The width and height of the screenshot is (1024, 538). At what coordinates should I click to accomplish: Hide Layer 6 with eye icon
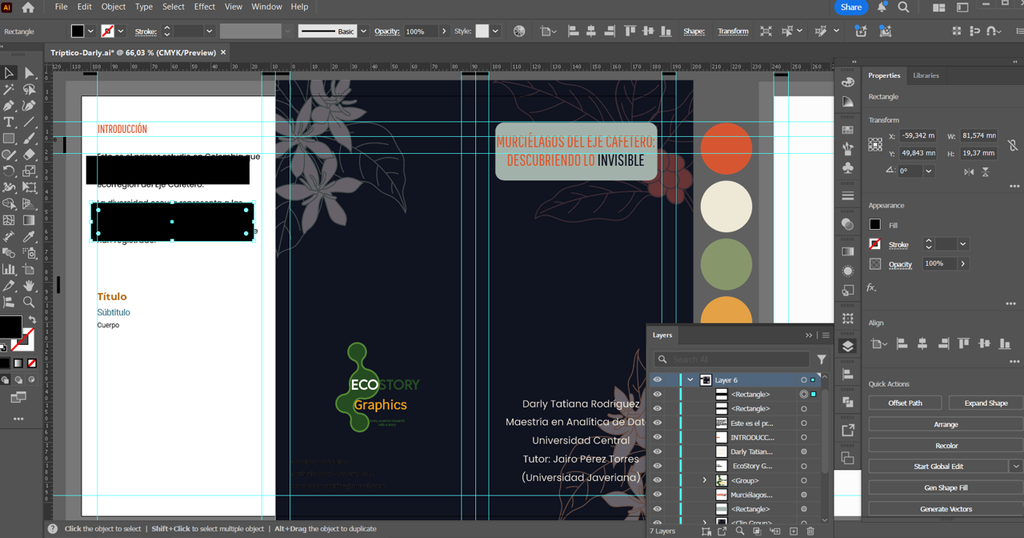point(658,380)
